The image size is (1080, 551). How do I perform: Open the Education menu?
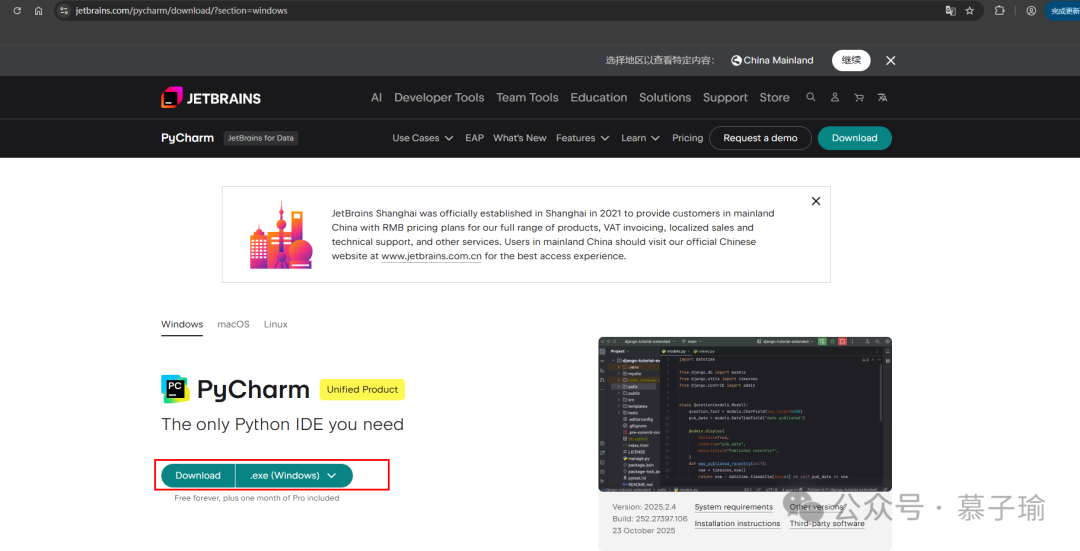[599, 98]
